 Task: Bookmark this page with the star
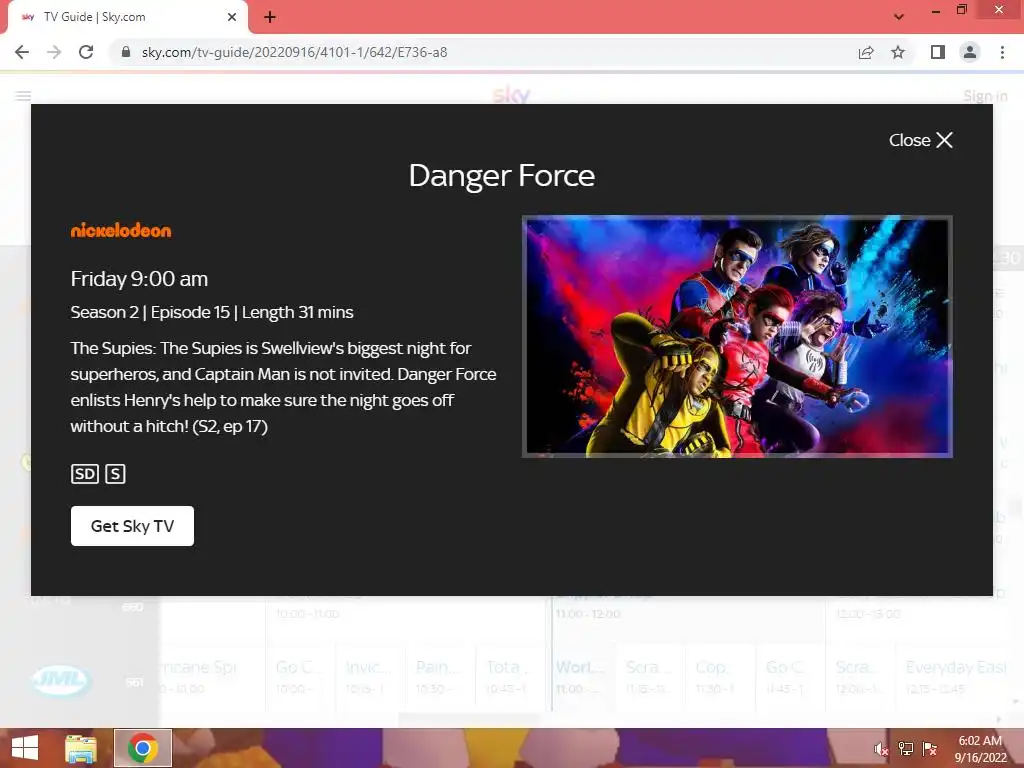click(898, 52)
